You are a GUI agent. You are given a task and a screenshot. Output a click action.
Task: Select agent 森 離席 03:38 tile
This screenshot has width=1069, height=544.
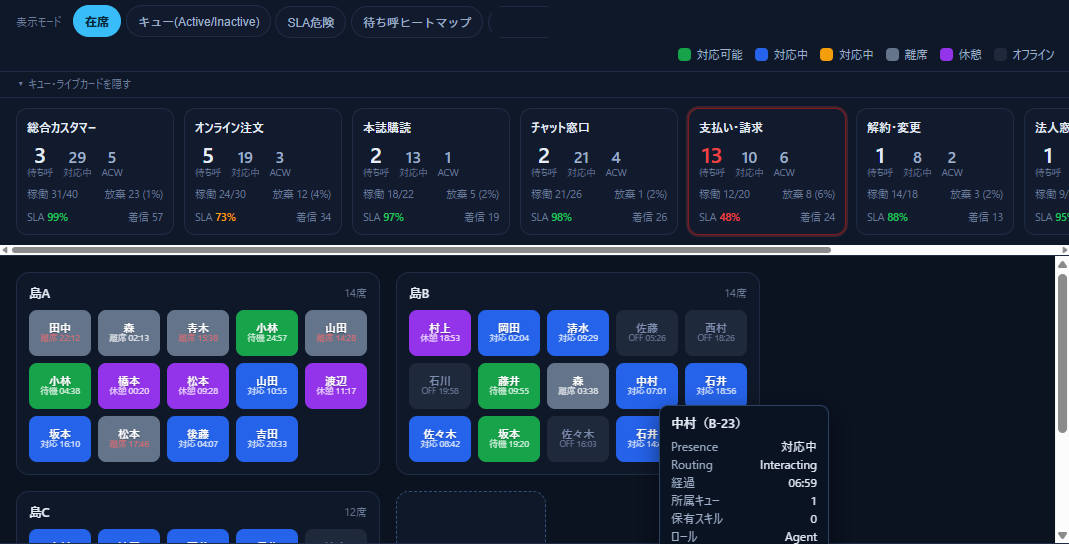point(578,386)
